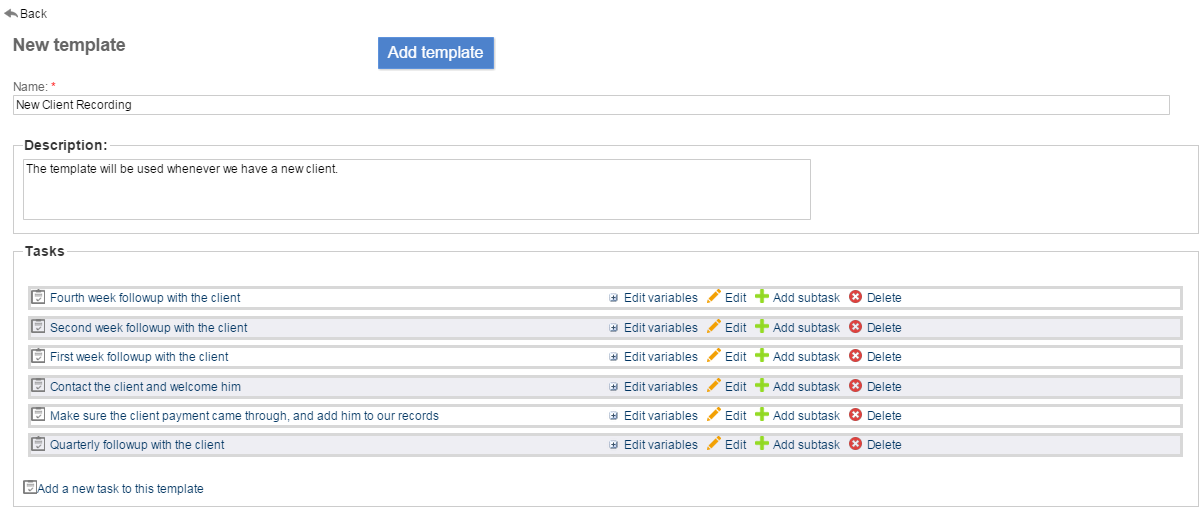Click task icon next to Add a new task
Image resolution: width=1204 pixels, height=515 pixels.
pos(30,488)
